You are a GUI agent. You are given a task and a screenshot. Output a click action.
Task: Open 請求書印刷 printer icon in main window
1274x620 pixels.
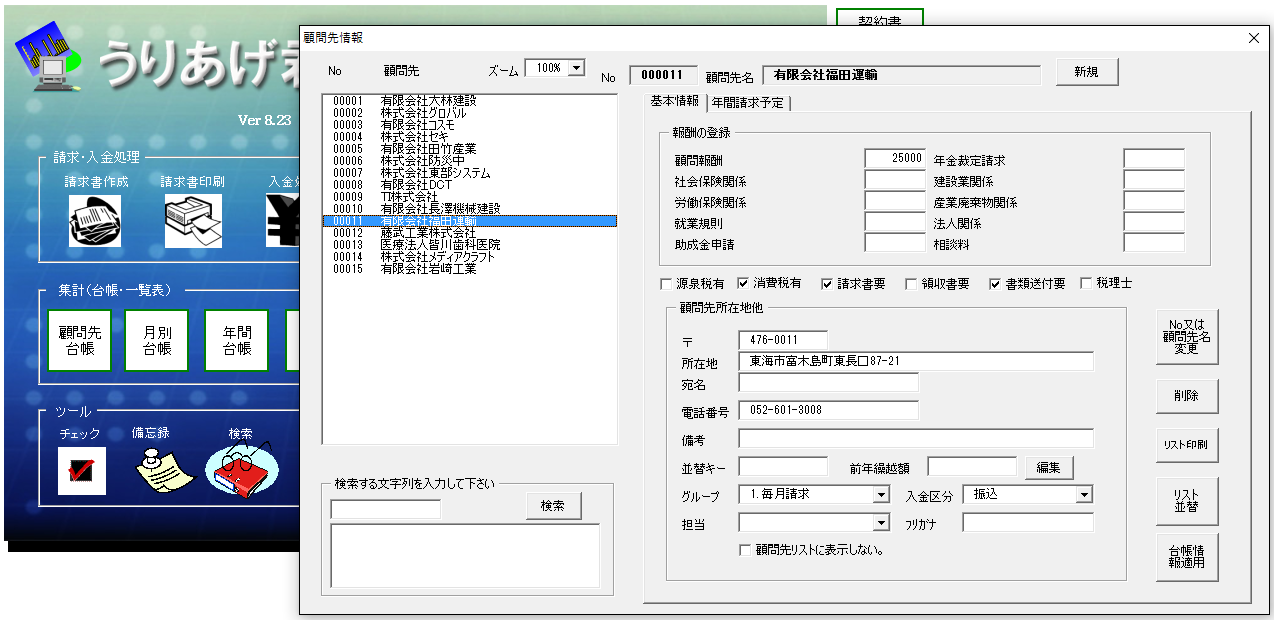coord(191,221)
